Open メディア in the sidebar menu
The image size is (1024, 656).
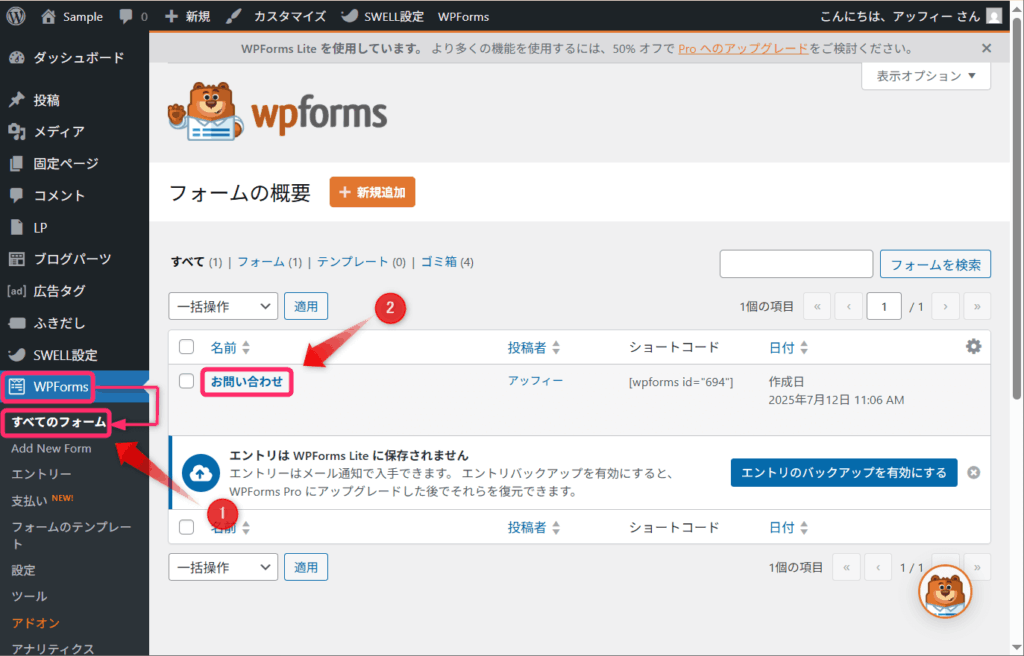coord(74,131)
